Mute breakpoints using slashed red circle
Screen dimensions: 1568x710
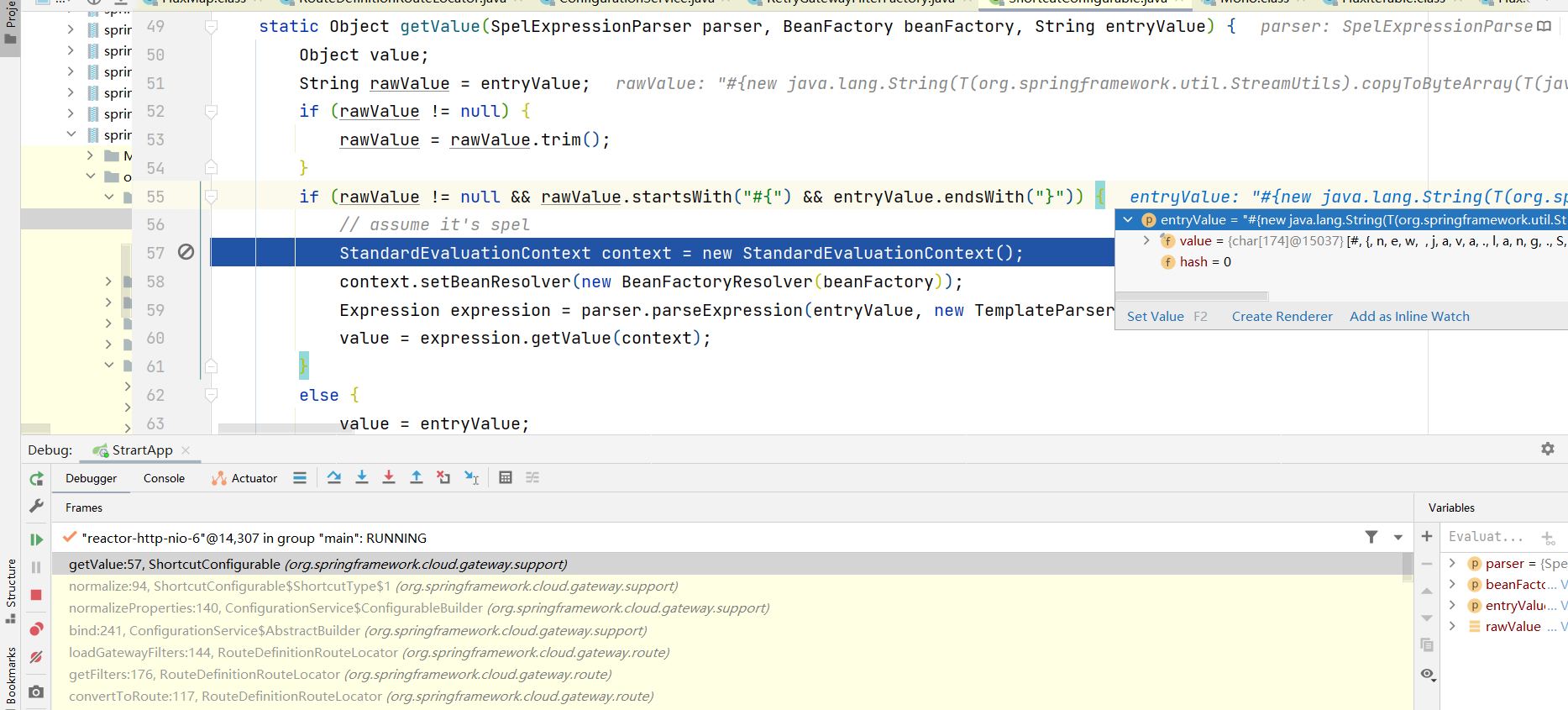coord(36,657)
